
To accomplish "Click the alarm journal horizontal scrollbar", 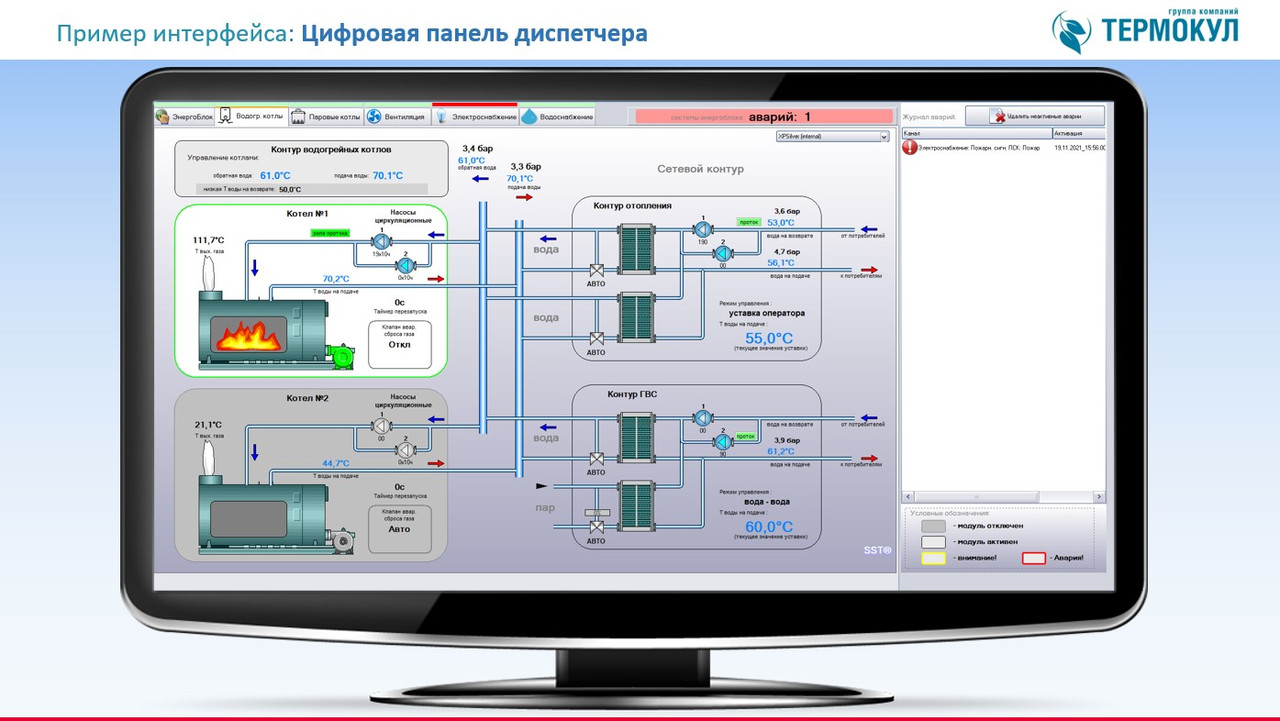I will pyautogui.click(x=1004, y=497).
